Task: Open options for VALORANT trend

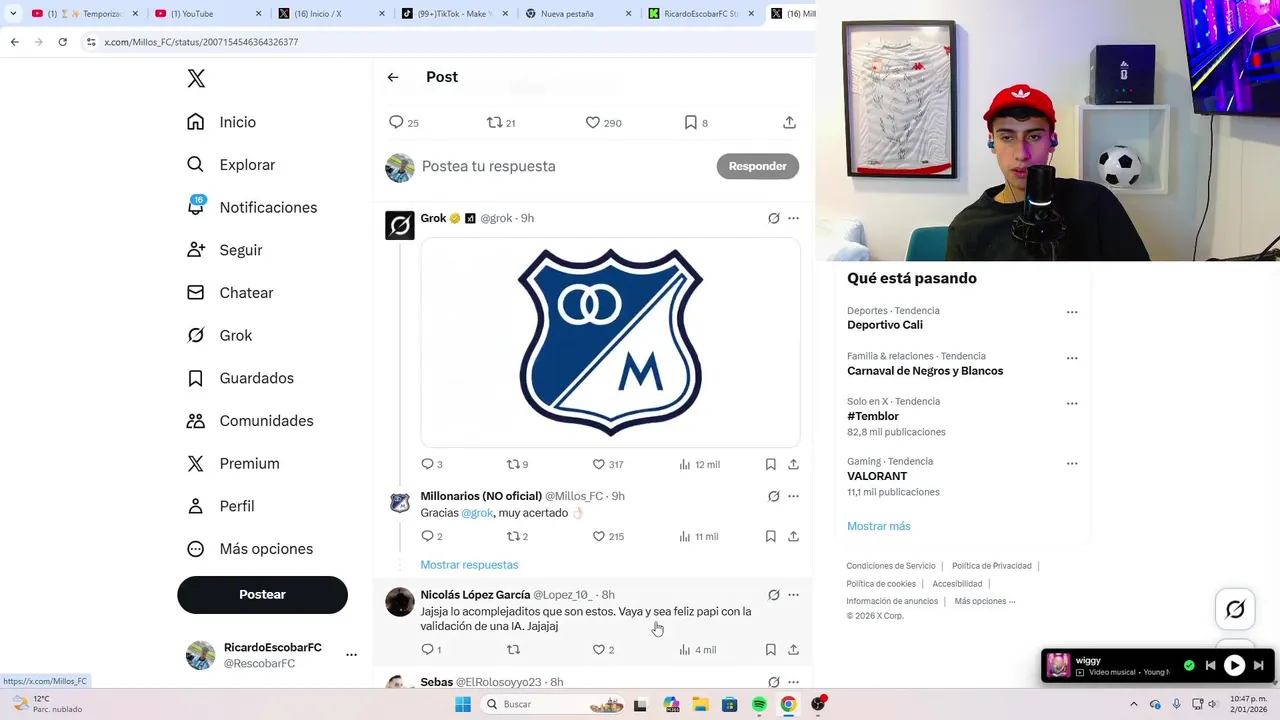Action: coord(1072,463)
